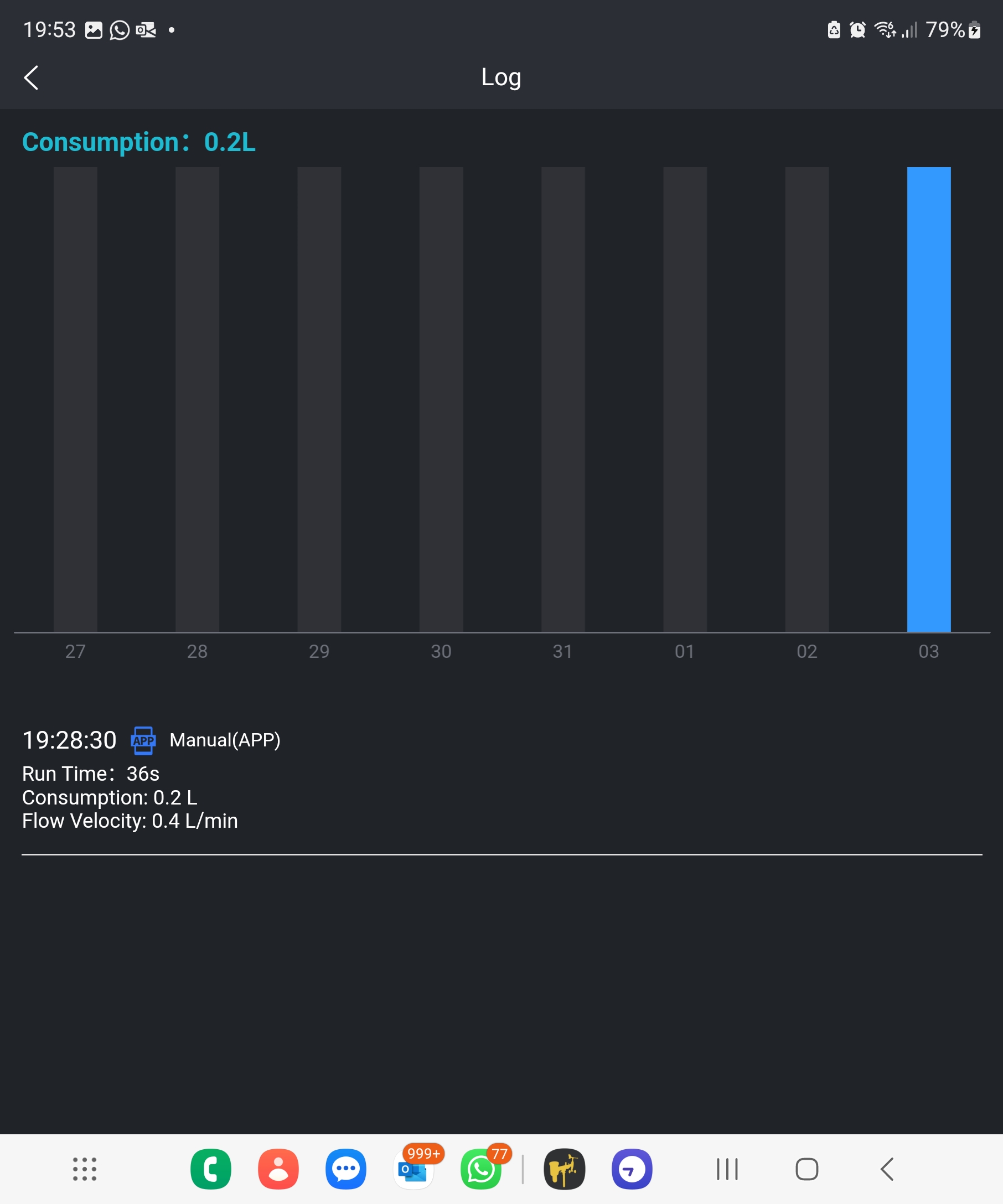Select the blue bar for day 03

point(928,399)
